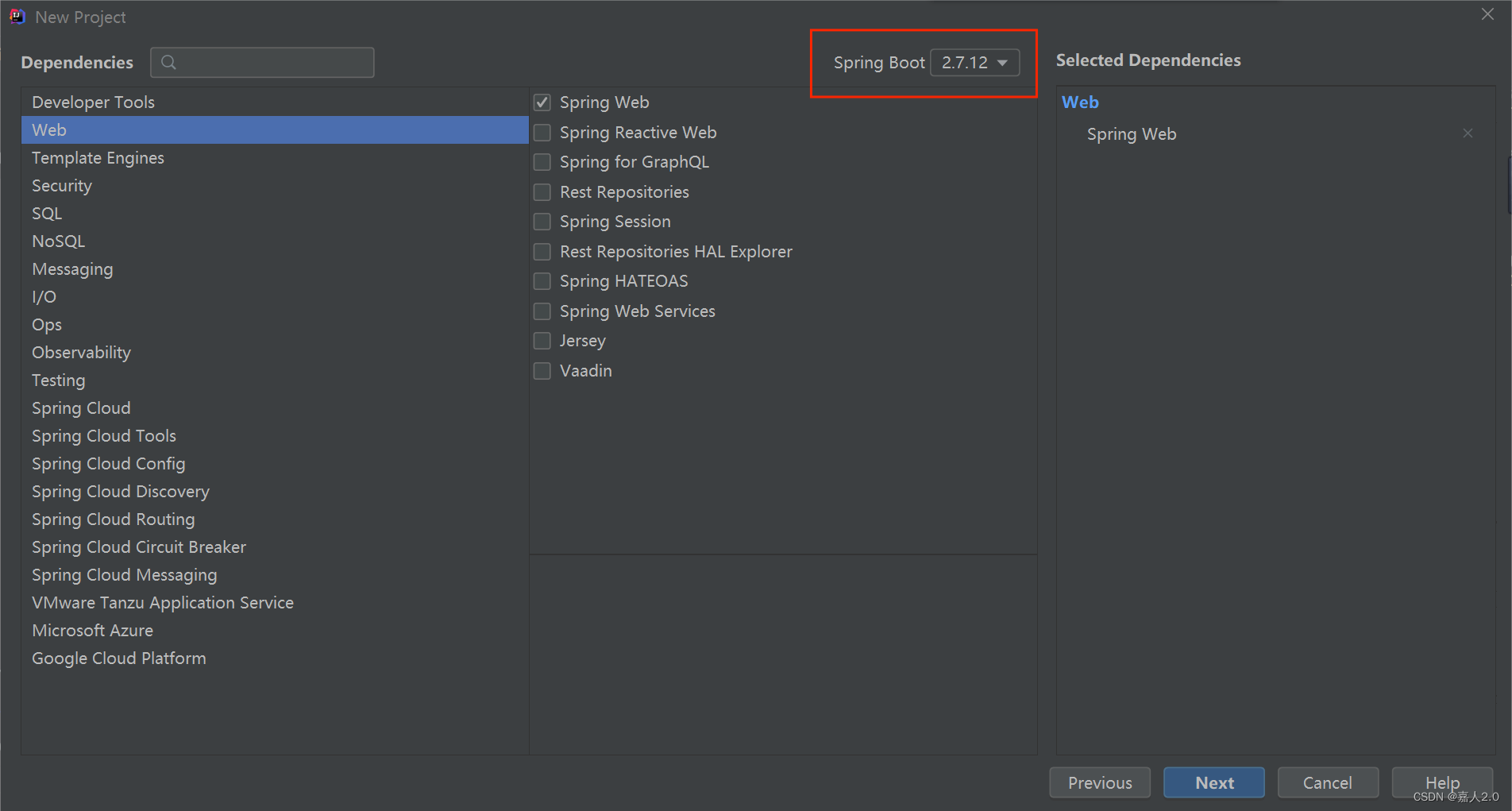1512x811 pixels.
Task: Select Google Cloud Platform category
Action: pyautogui.click(x=275, y=658)
